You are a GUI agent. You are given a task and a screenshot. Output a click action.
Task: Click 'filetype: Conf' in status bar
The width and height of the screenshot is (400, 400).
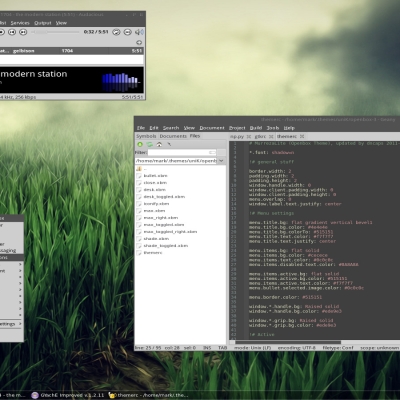click(x=338, y=348)
